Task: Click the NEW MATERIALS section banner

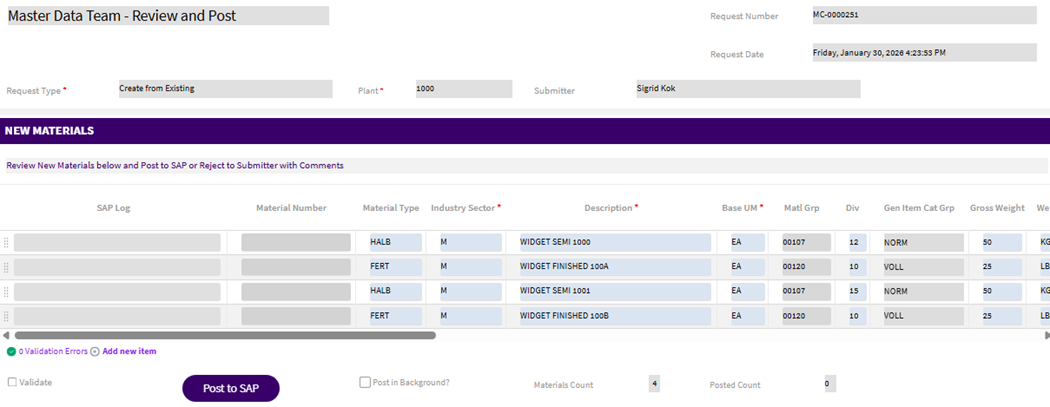Action: pyautogui.click(x=525, y=131)
